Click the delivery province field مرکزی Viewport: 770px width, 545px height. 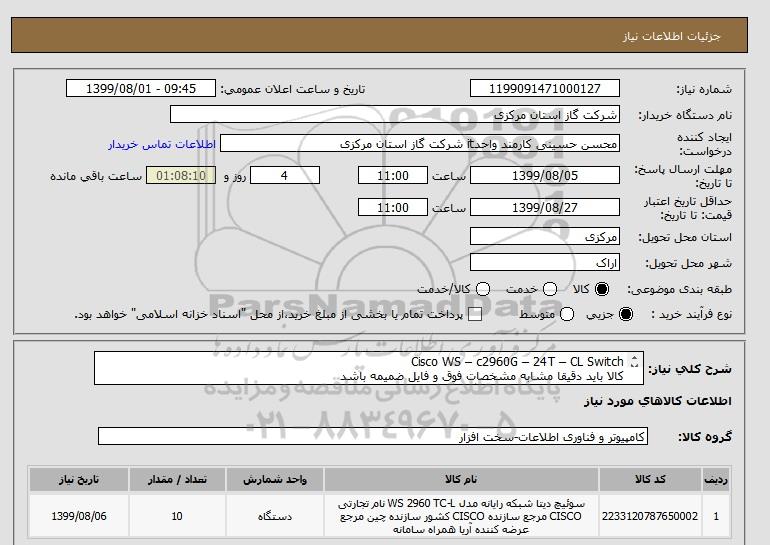pos(545,236)
